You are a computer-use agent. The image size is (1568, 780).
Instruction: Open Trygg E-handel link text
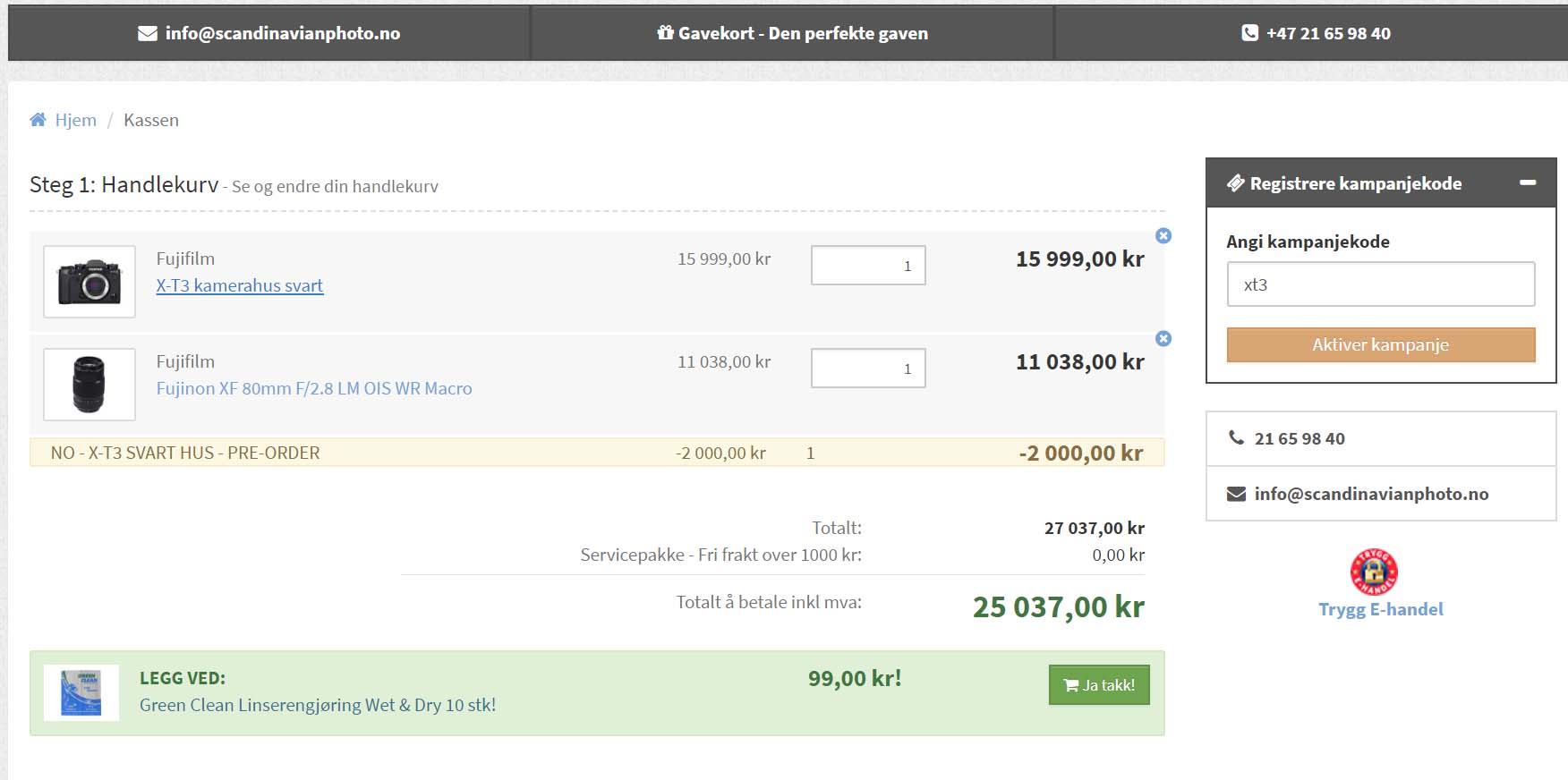[x=1381, y=609]
